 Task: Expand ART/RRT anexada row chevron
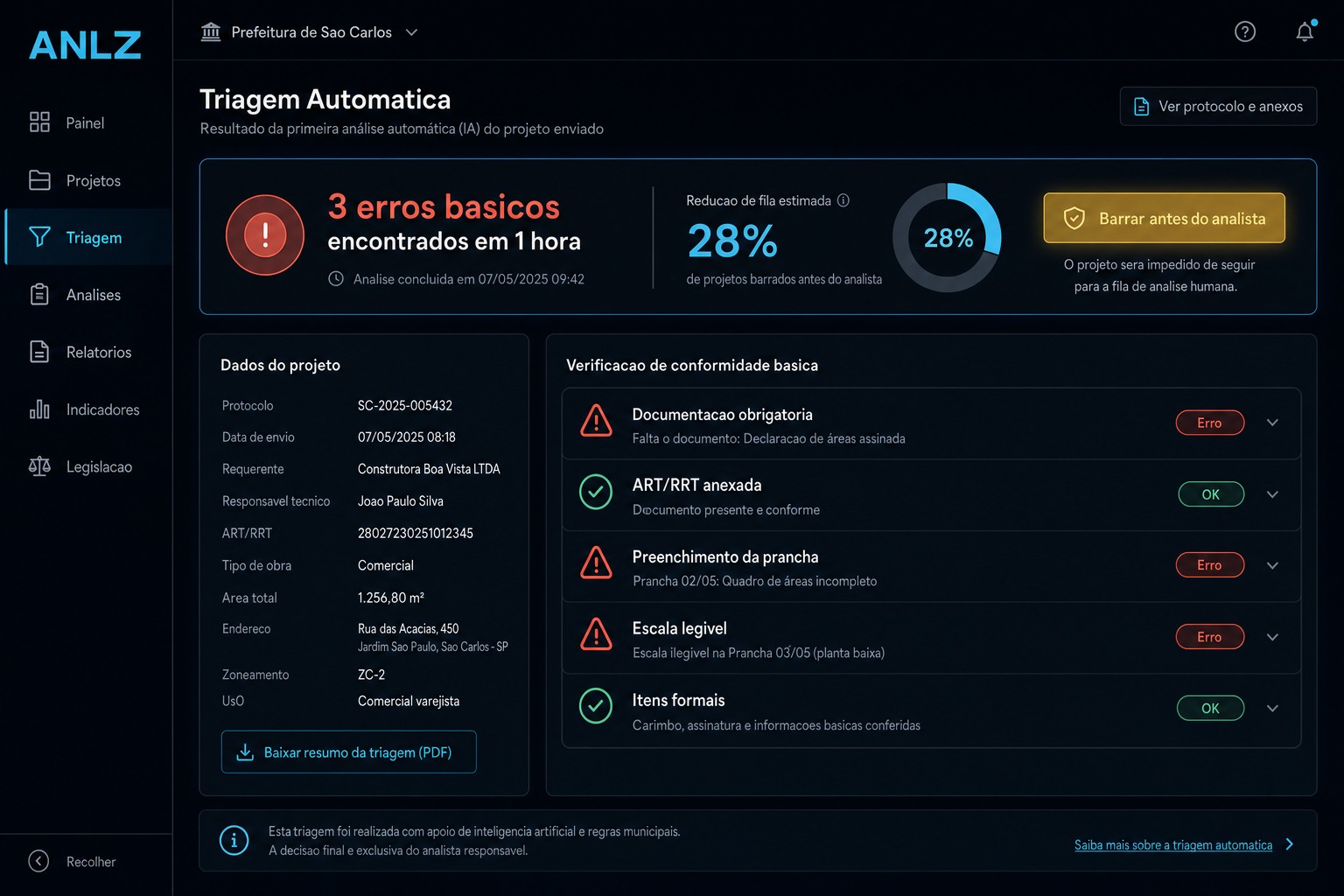(1273, 494)
